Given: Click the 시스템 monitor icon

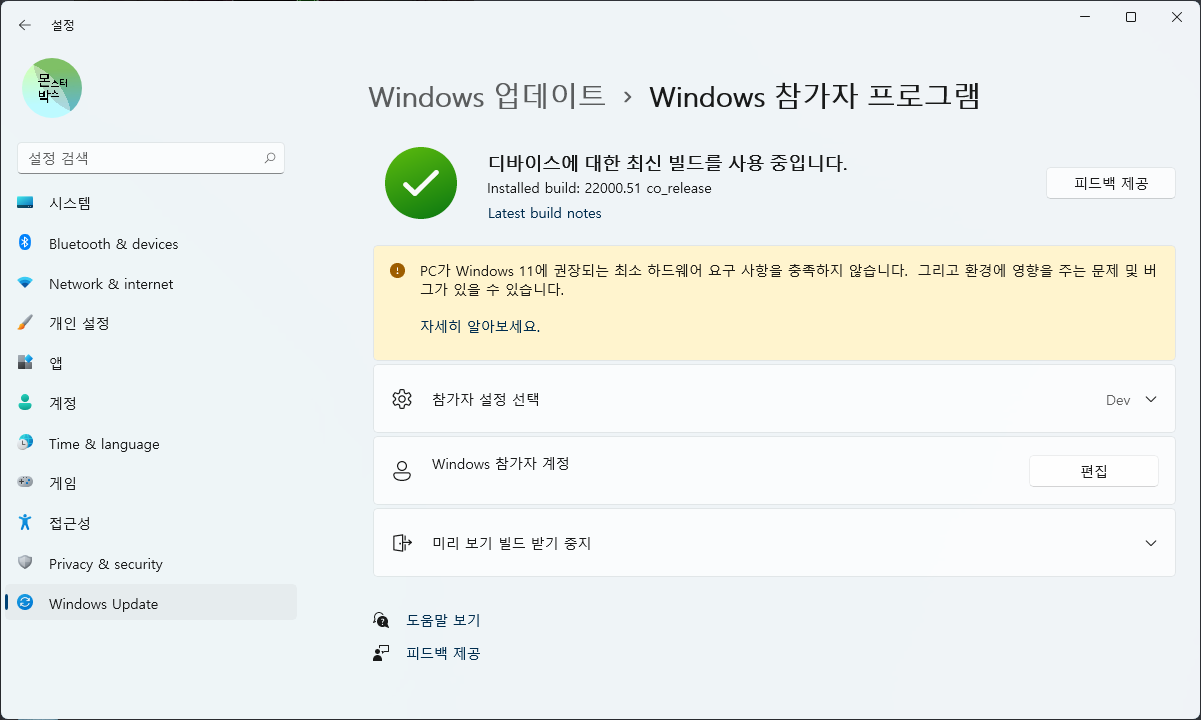Looking at the screenshot, I should (x=25, y=203).
